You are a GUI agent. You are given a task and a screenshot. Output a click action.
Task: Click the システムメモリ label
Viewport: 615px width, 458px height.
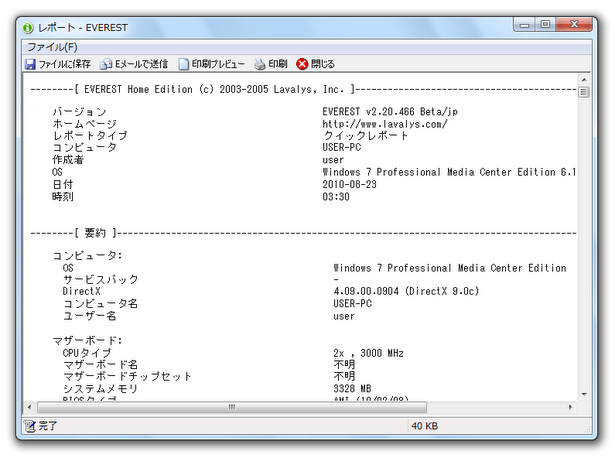point(100,389)
